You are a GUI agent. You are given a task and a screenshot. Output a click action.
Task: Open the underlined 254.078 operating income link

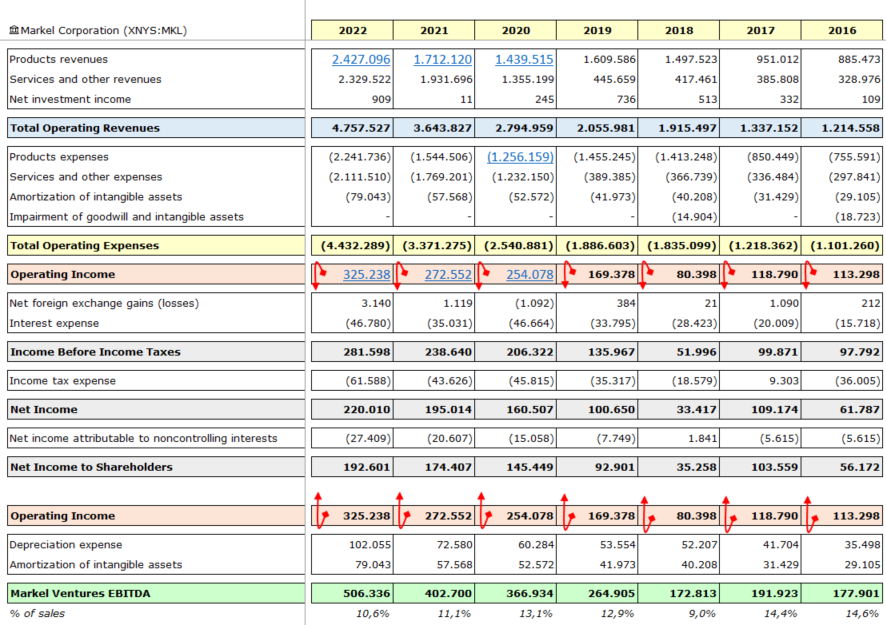(529, 275)
